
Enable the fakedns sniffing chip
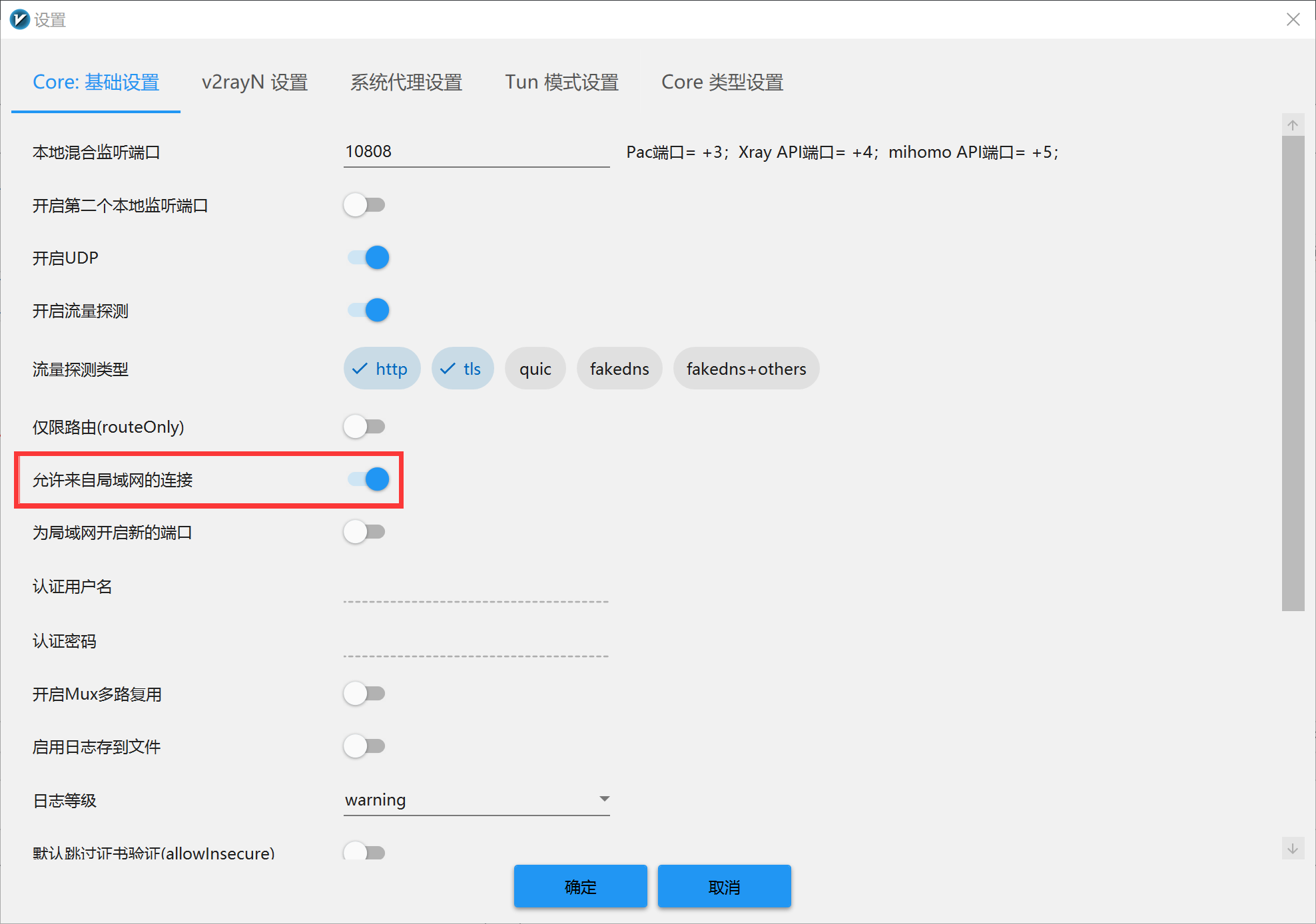click(x=619, y=369)
